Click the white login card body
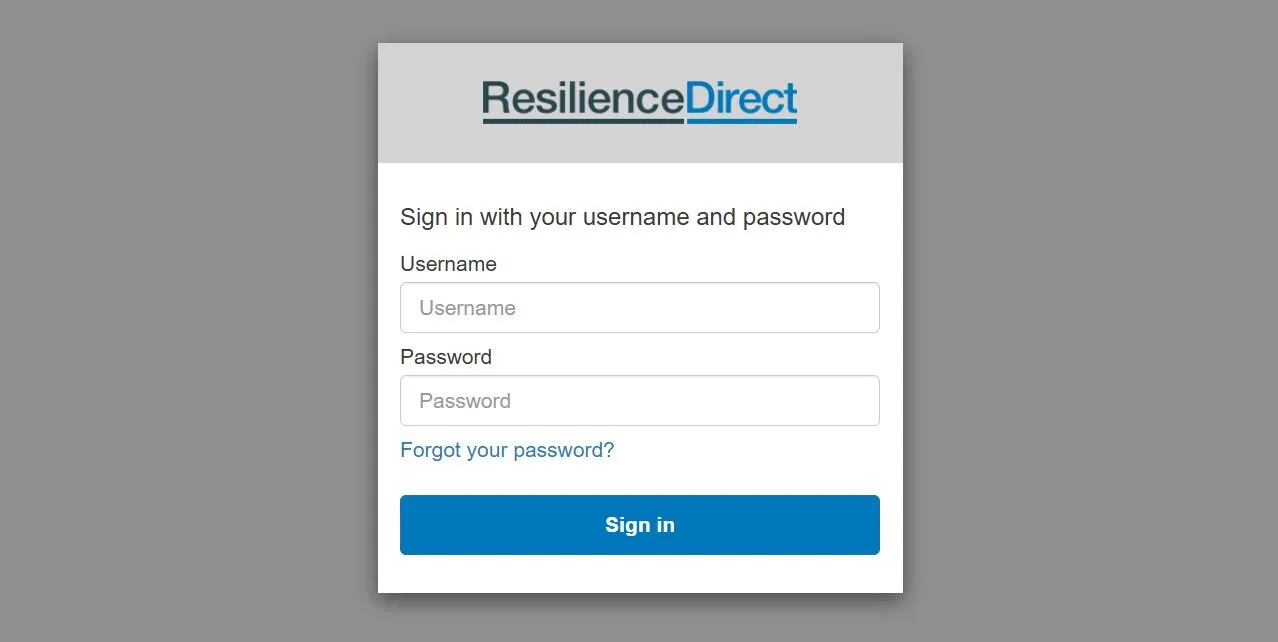This screenshot has width=1278, height=642. (x=639, y=470)
